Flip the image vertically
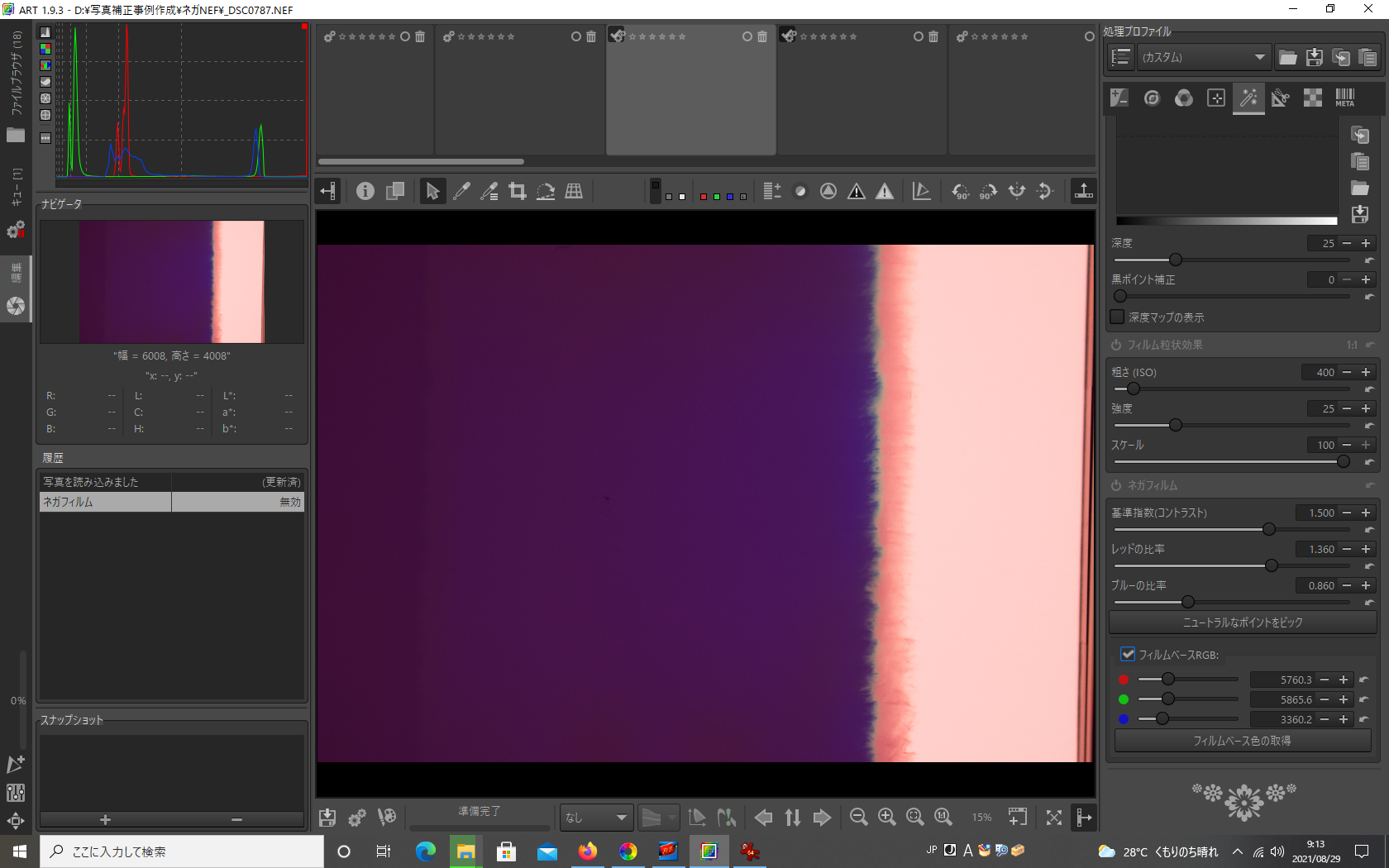The height and width of the screenshot is (868, 1389). (1045, 191)
